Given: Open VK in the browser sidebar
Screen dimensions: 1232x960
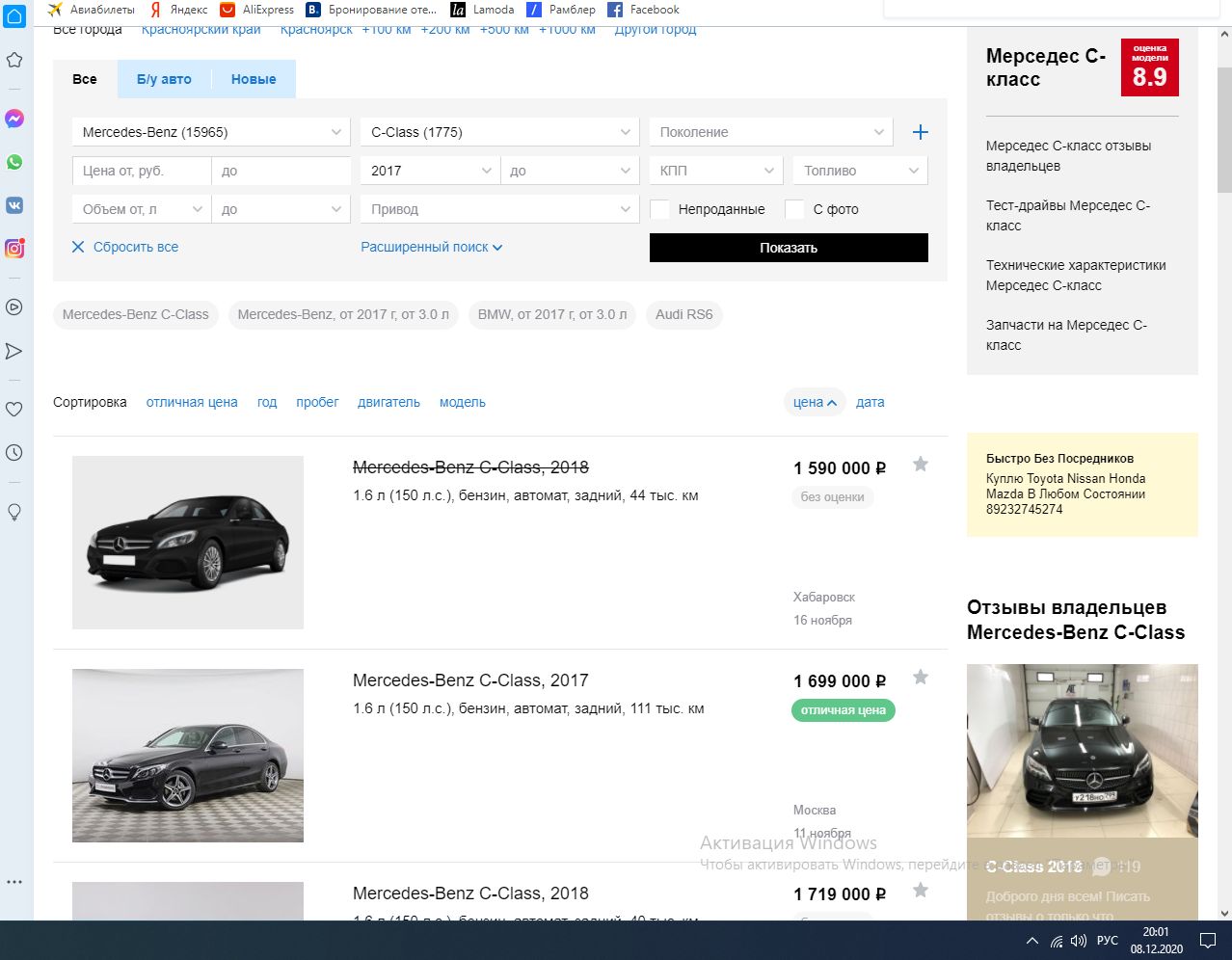Looking at the screenshot, I should (x=14, y=205).
